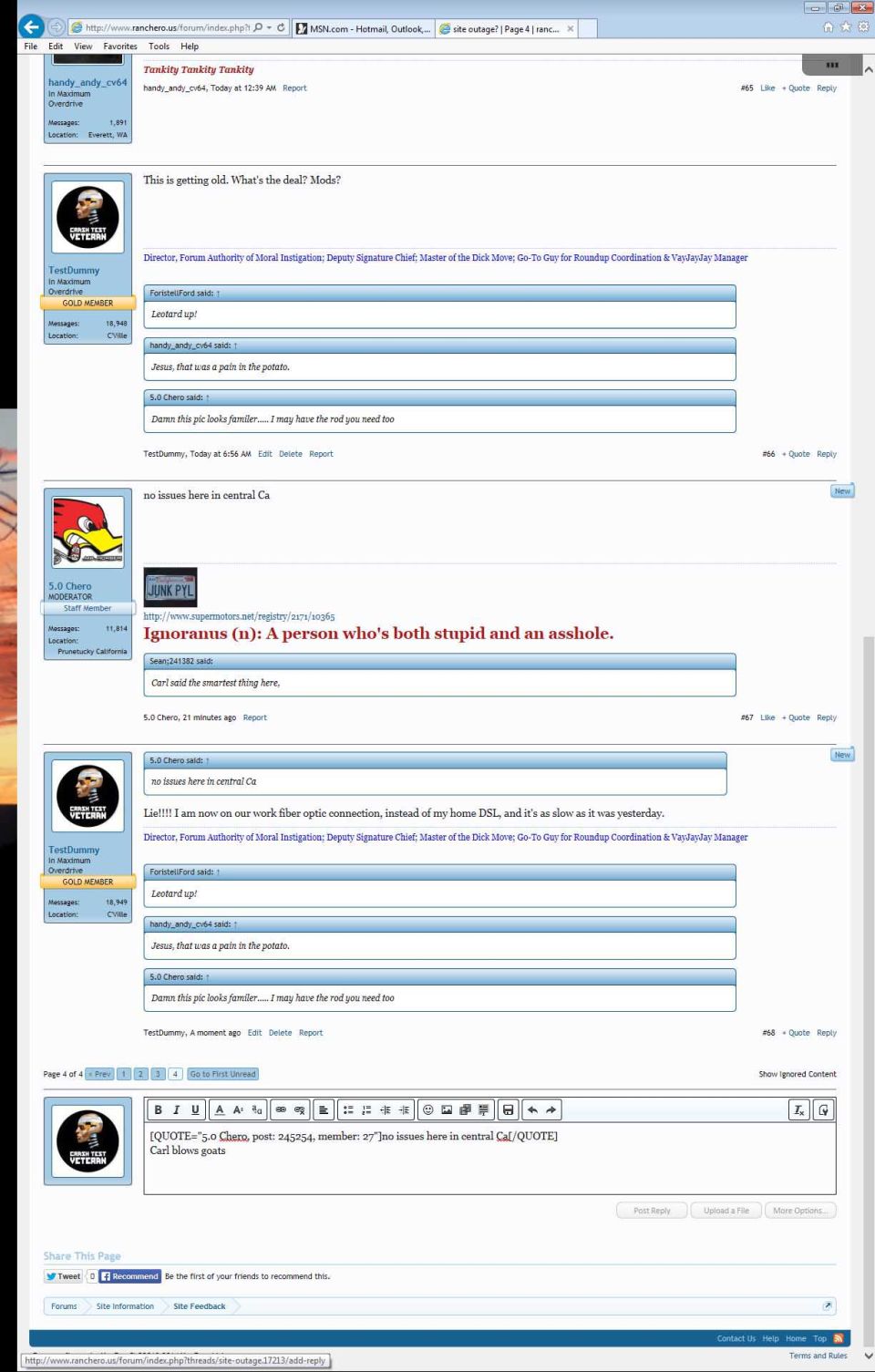Redo the last edit in the editor
Viewport: 875px width, 1372px height.
[551, 1109]
